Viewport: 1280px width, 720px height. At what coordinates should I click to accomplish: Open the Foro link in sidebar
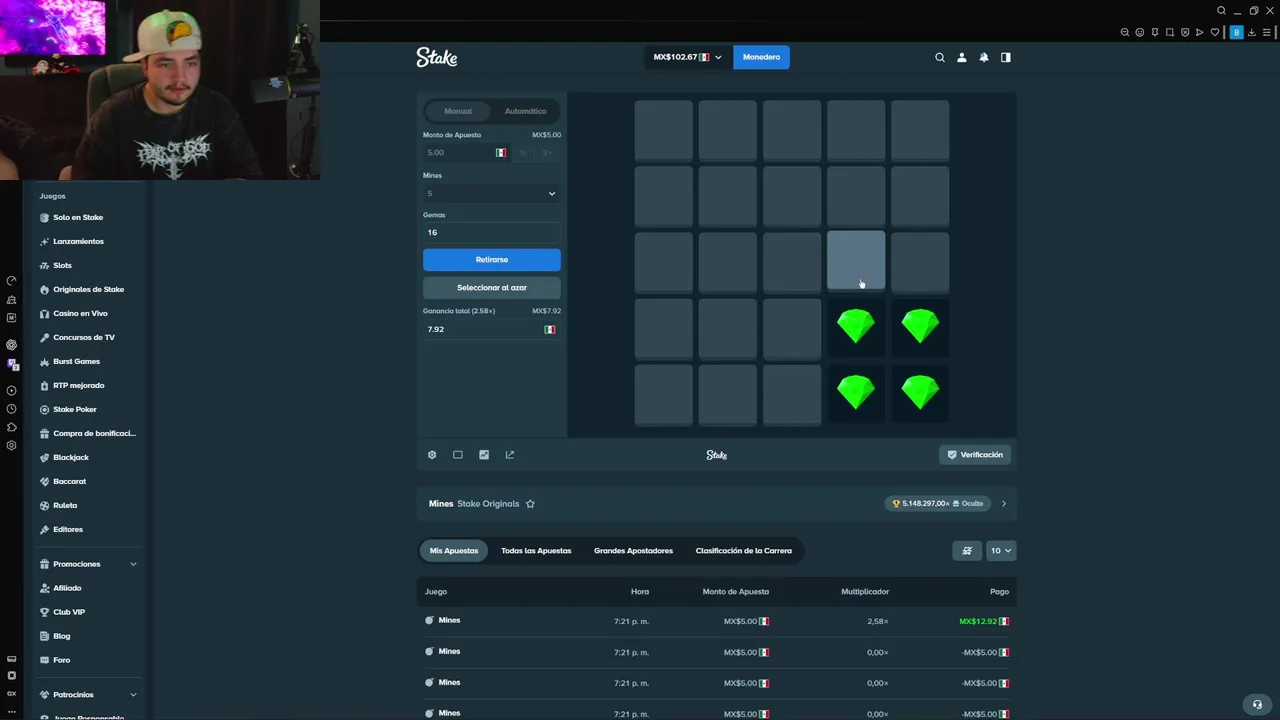click(62, 660)
